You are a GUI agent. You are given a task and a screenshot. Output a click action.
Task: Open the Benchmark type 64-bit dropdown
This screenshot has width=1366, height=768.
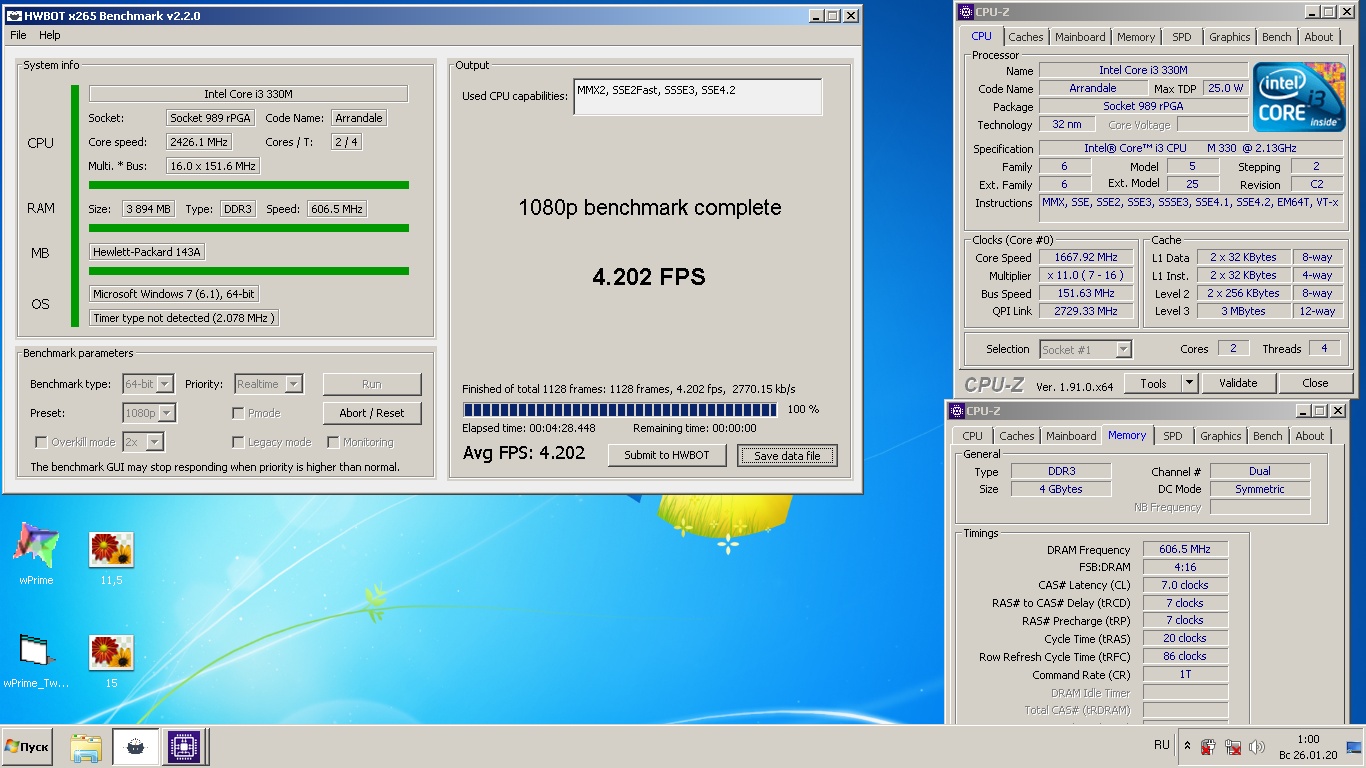pyautogui.click(x=148, y=384)
